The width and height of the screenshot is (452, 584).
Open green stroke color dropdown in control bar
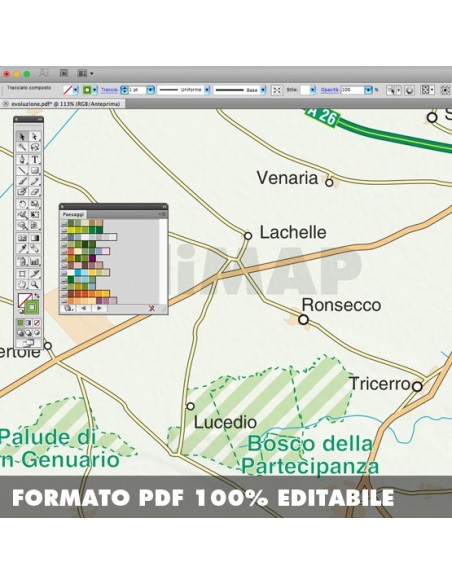(x=95, y=90)
